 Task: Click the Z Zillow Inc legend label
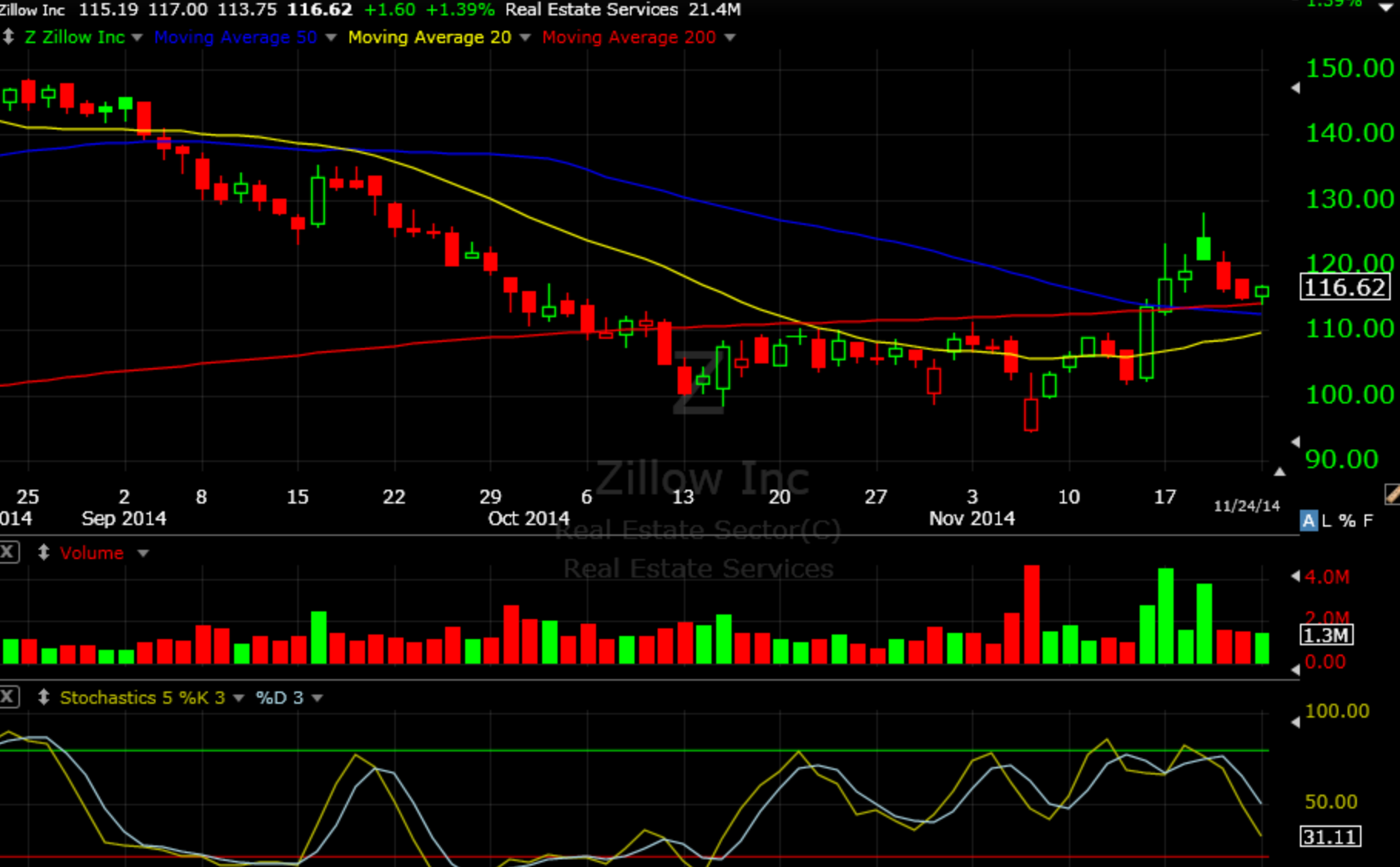(75, 37)
